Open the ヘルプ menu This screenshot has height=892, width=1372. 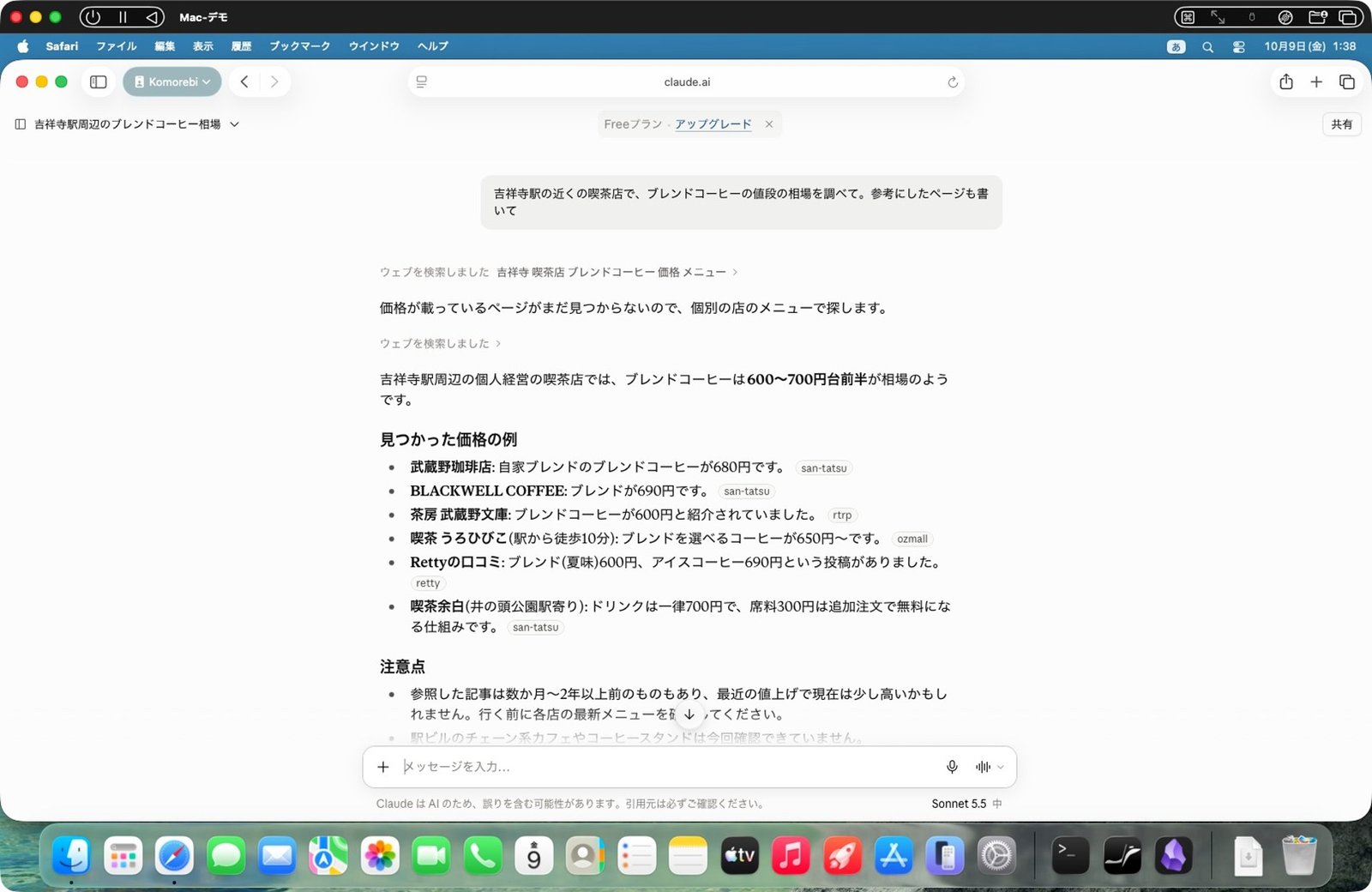[433, 46]
